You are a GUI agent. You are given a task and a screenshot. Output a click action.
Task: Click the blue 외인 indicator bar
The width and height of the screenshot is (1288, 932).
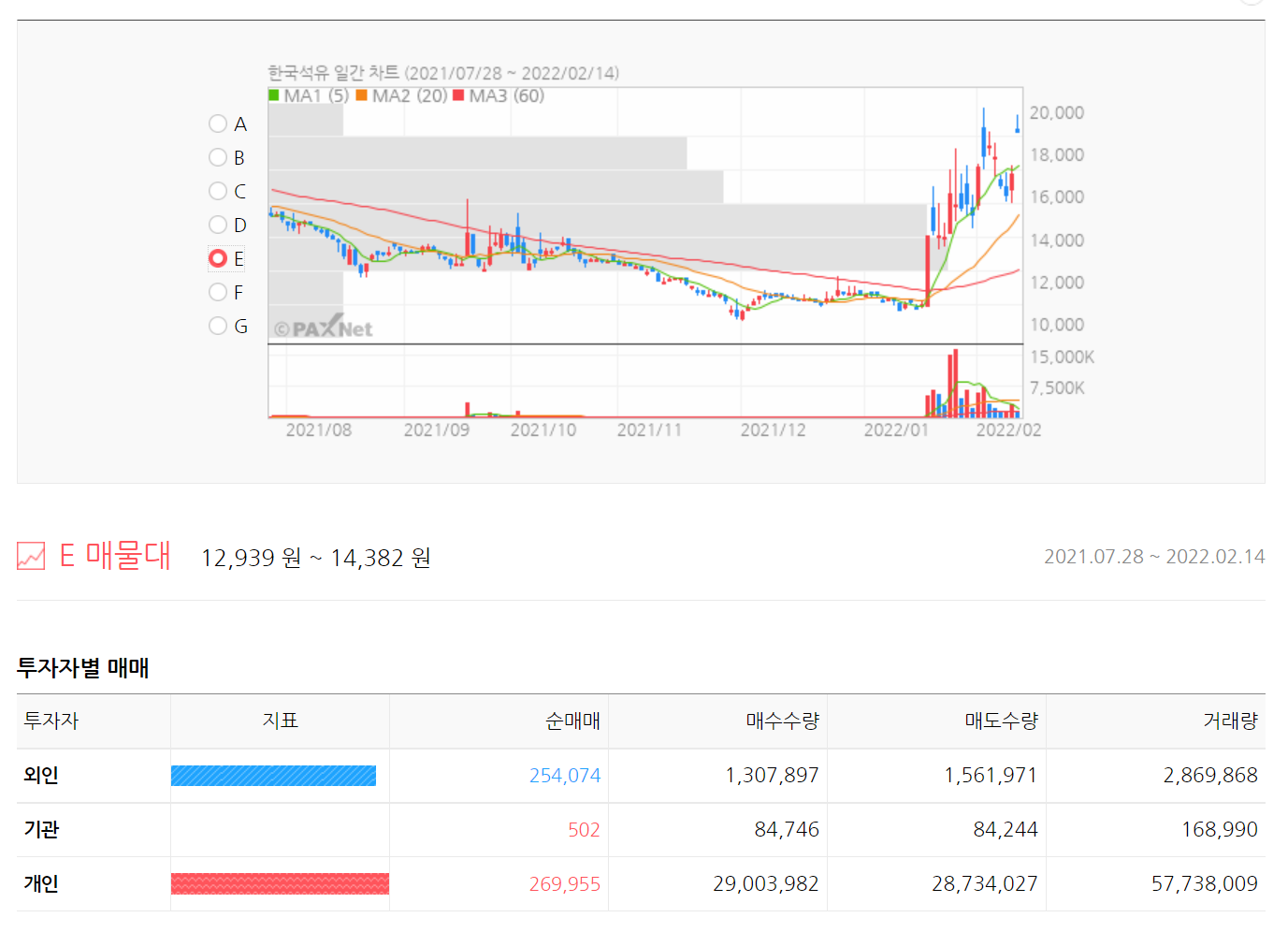pyautogui.click(x=273, y=776)
